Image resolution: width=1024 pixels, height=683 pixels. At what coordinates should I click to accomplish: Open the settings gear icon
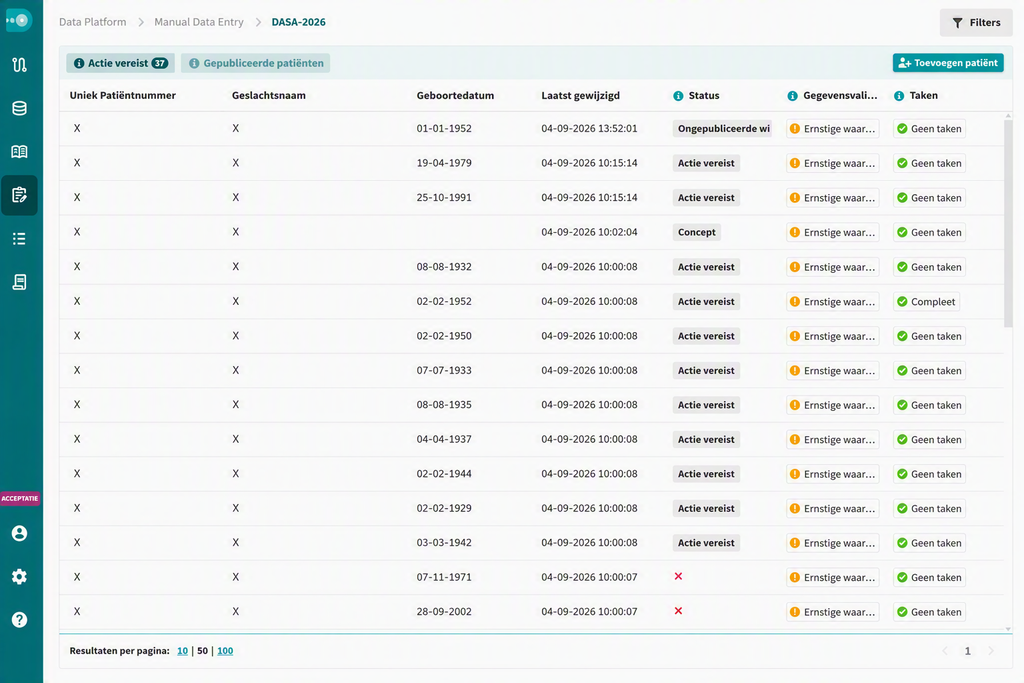[x=20, y=577]
